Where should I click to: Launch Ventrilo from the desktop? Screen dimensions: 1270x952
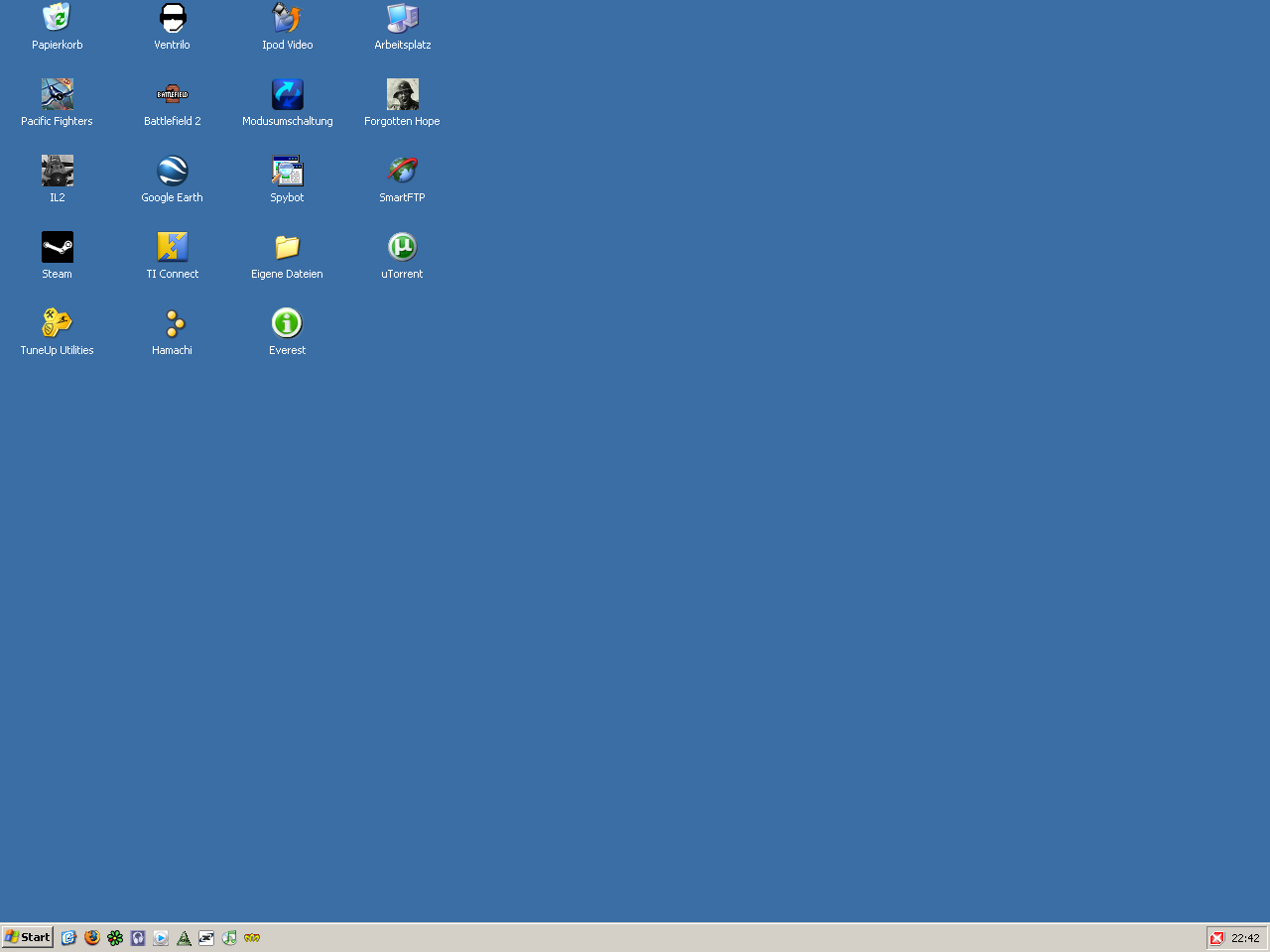[173, 18]
